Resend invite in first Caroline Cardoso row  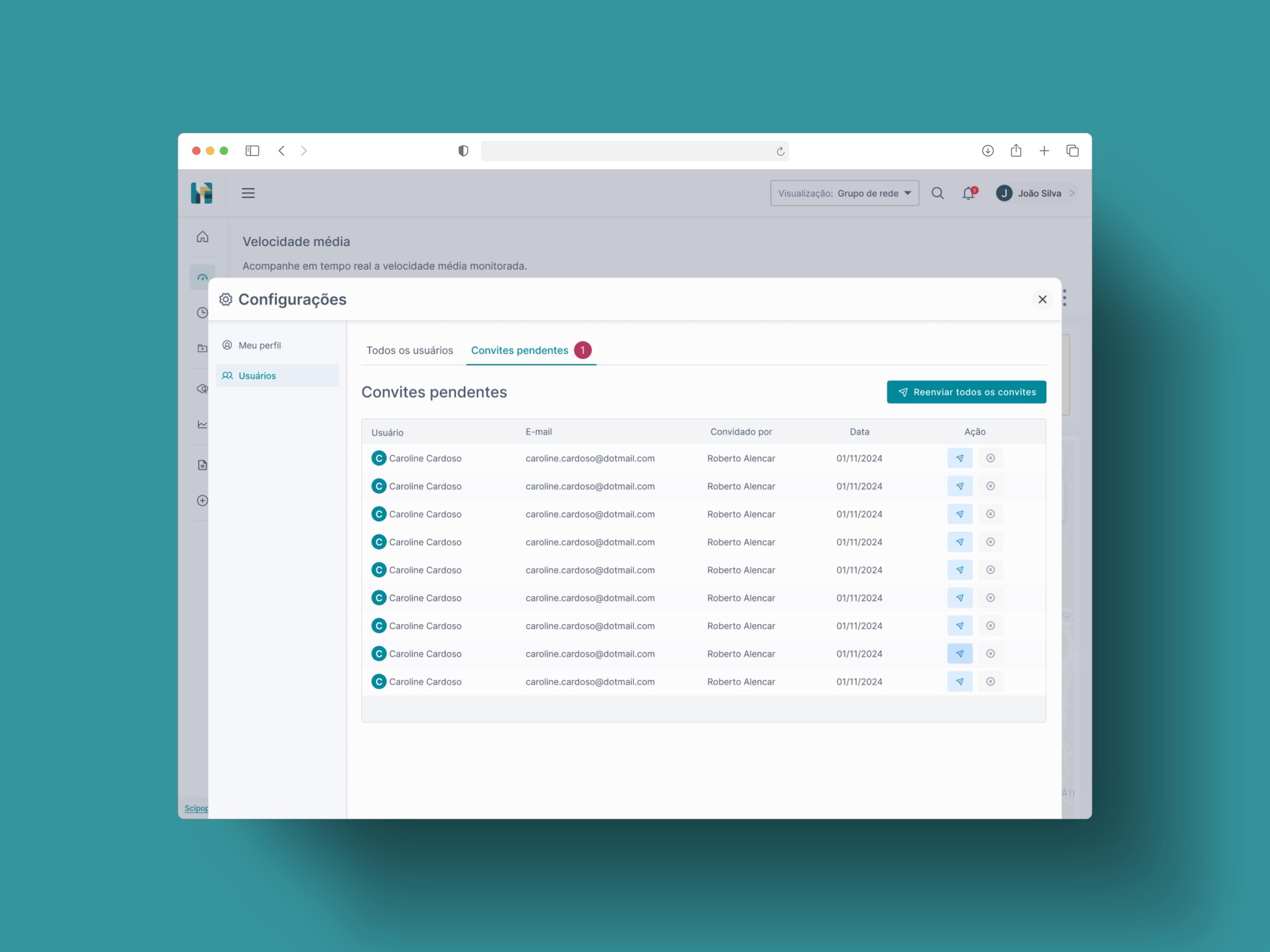[x=959, y=458]
